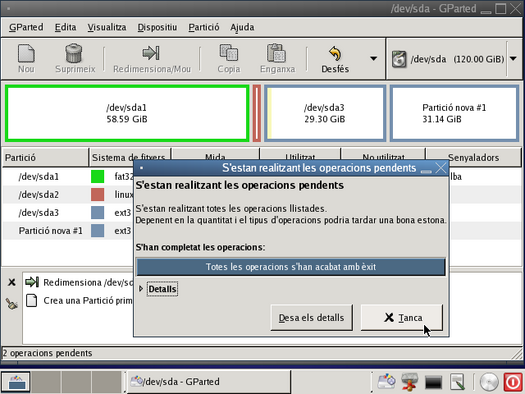525x394 pixels.
Task: Open the dropdown arrow next to Desfés
Action: pos(373,59)
